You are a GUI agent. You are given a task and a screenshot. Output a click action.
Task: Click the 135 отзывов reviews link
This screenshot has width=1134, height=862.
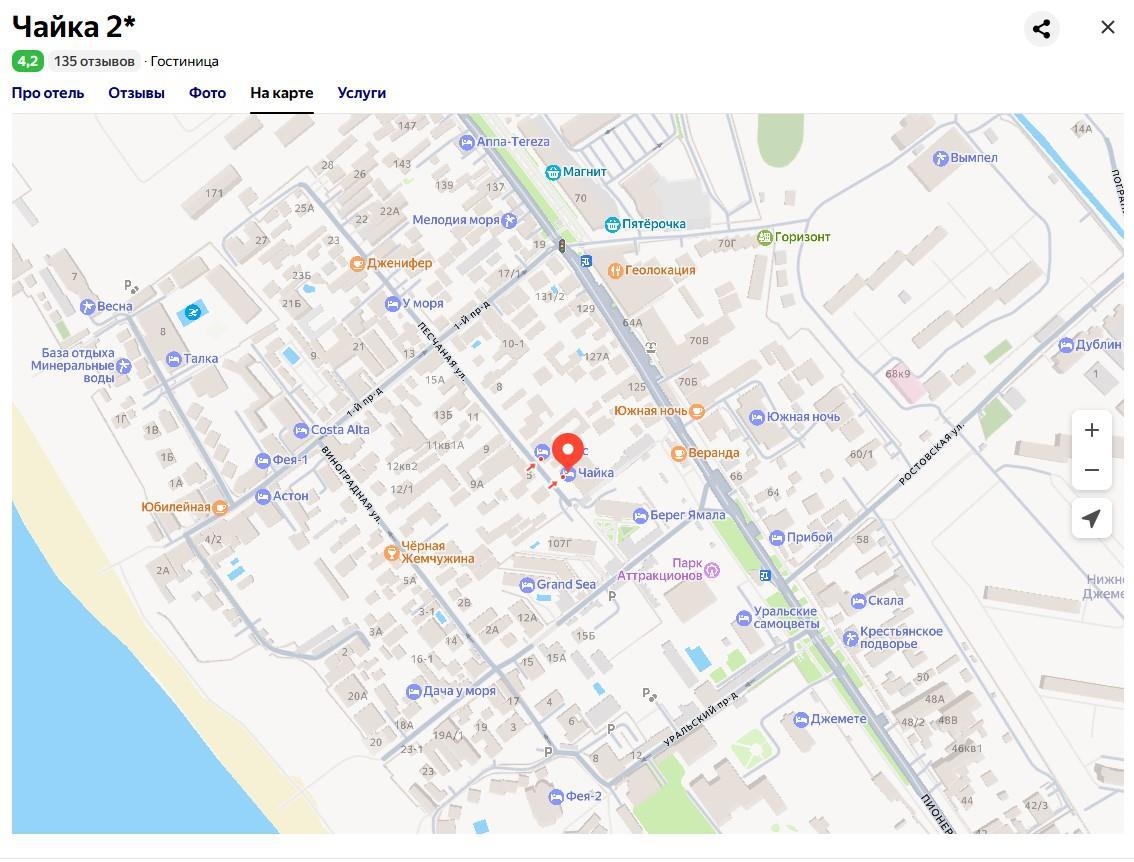pos(94,61)
